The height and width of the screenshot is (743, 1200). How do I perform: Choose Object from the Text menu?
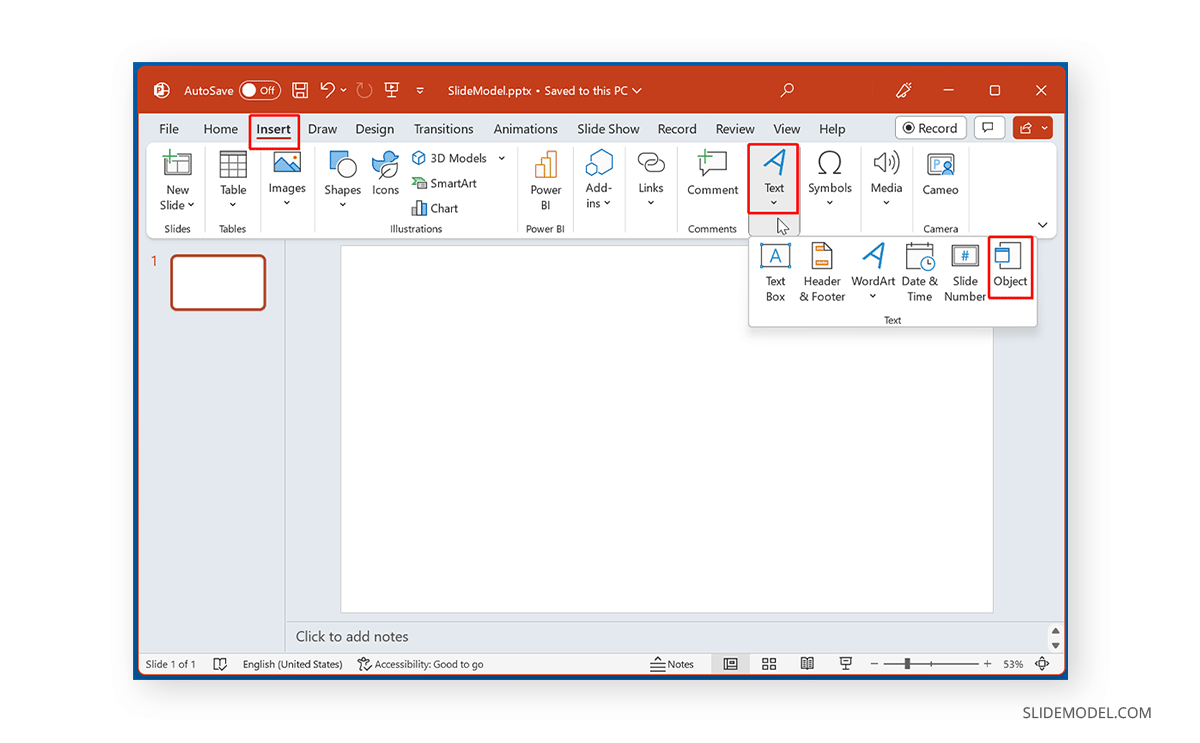[x=1010, y=267]
